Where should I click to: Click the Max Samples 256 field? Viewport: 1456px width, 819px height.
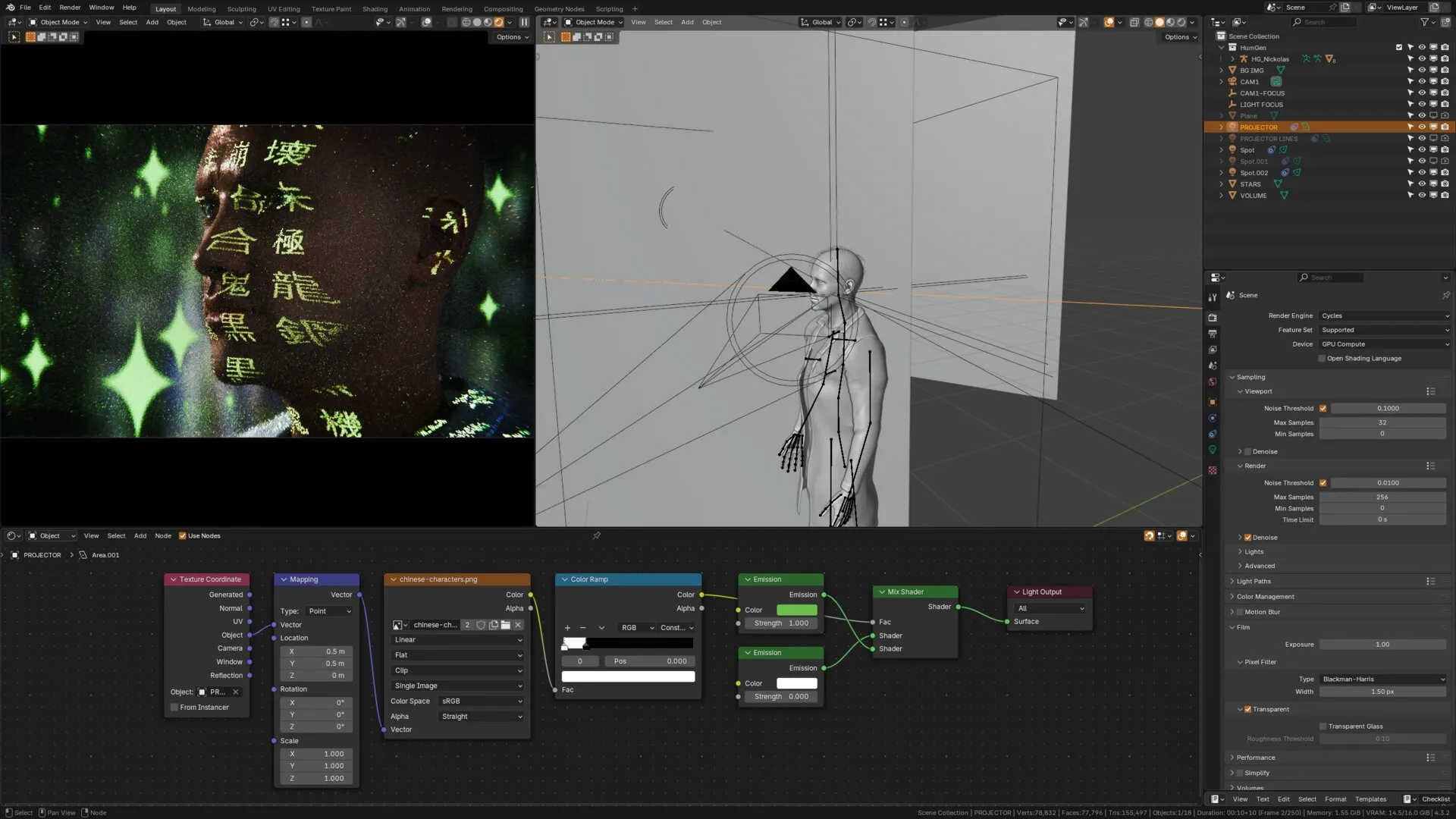[x=1382, y=497]
